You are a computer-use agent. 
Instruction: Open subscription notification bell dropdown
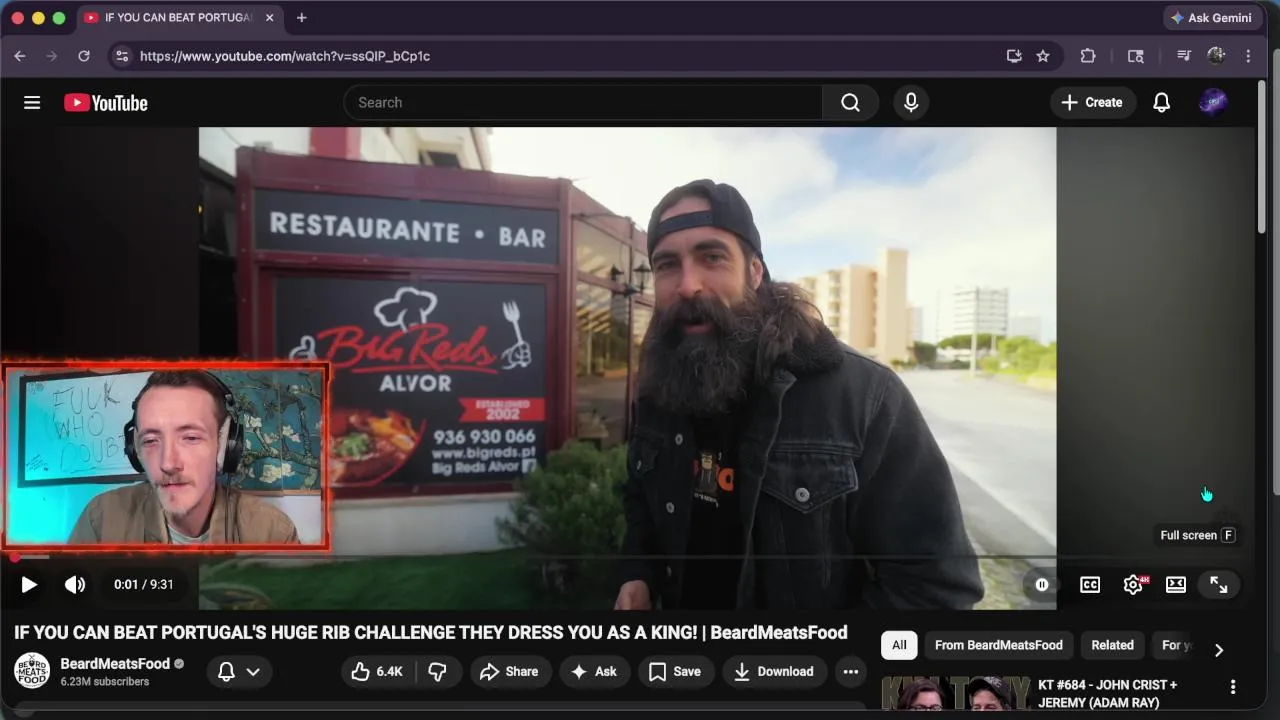(239, 671)
